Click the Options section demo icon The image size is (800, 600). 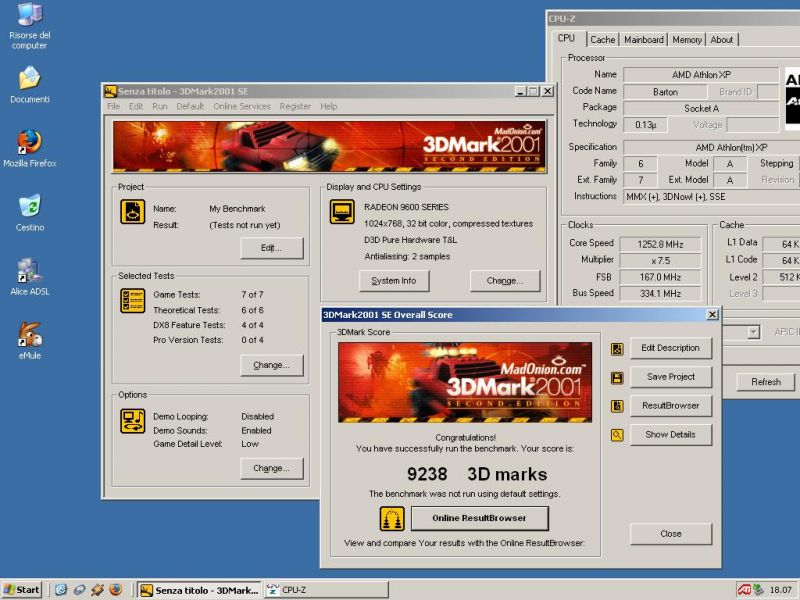coord(133,421)
